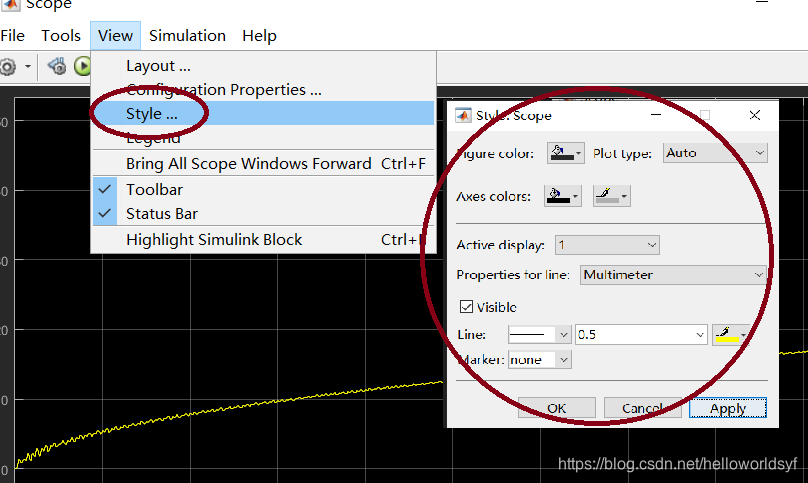The height and width of the screenshot is (483, 808).
Task: Open the Active display dropdown
Action: [607, 245]
